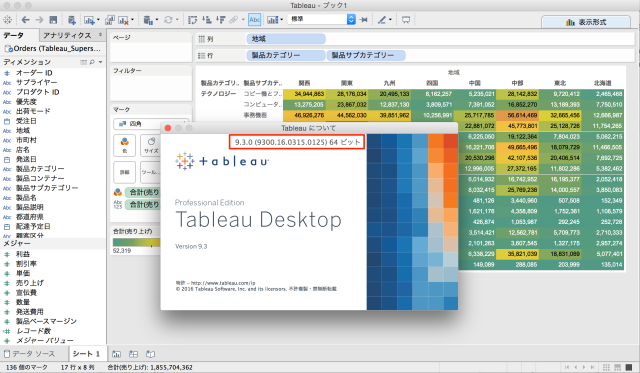Click the cell value 34,944,863
This screenshot has width=640, height=373.
point(309,94)
